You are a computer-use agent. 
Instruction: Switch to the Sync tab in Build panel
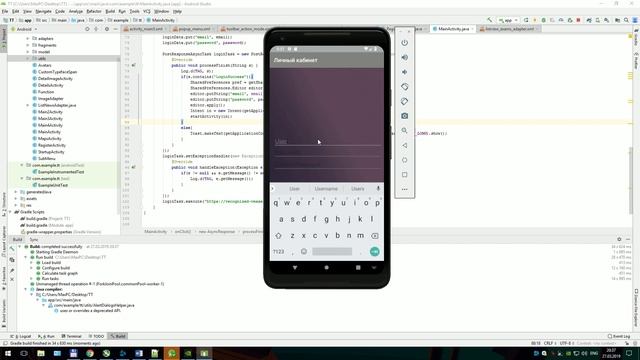(34, 240)
